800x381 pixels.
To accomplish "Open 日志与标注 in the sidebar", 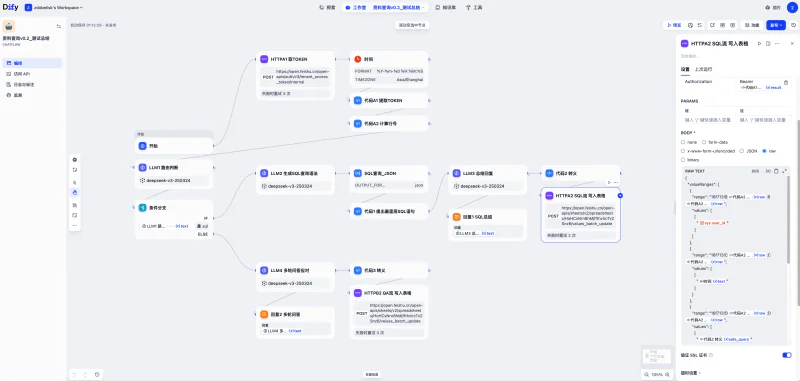I will (32, 85).
